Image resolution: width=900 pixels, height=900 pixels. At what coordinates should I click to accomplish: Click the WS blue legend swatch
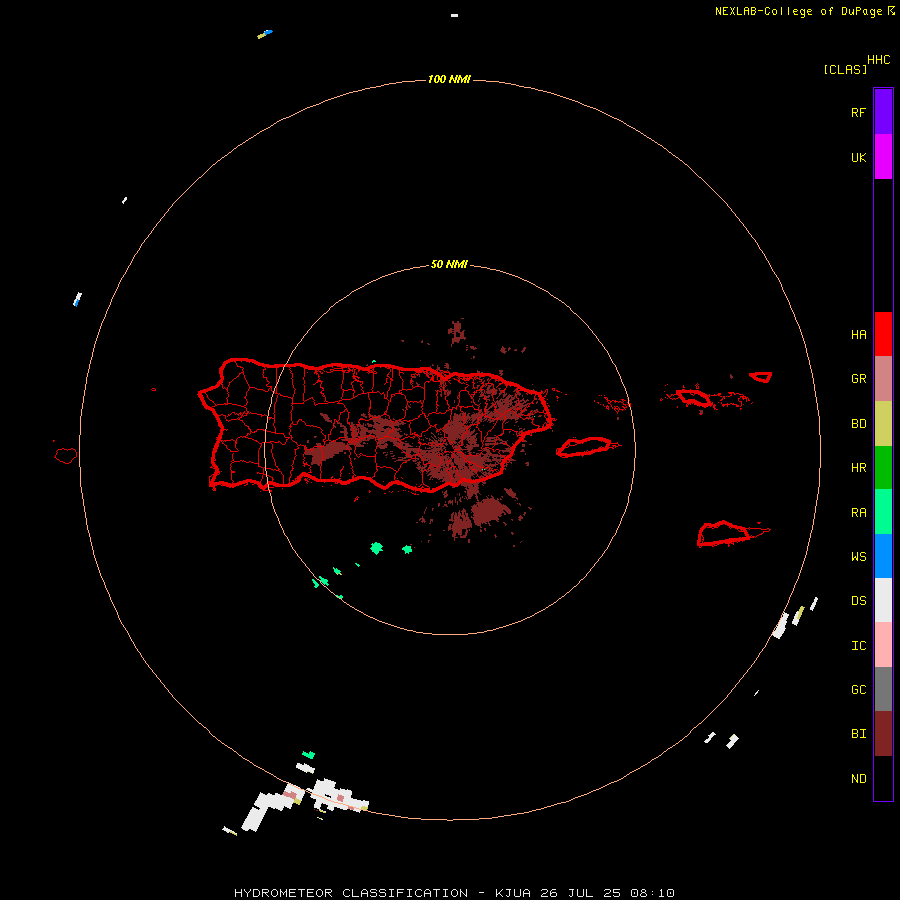point(883,556)
